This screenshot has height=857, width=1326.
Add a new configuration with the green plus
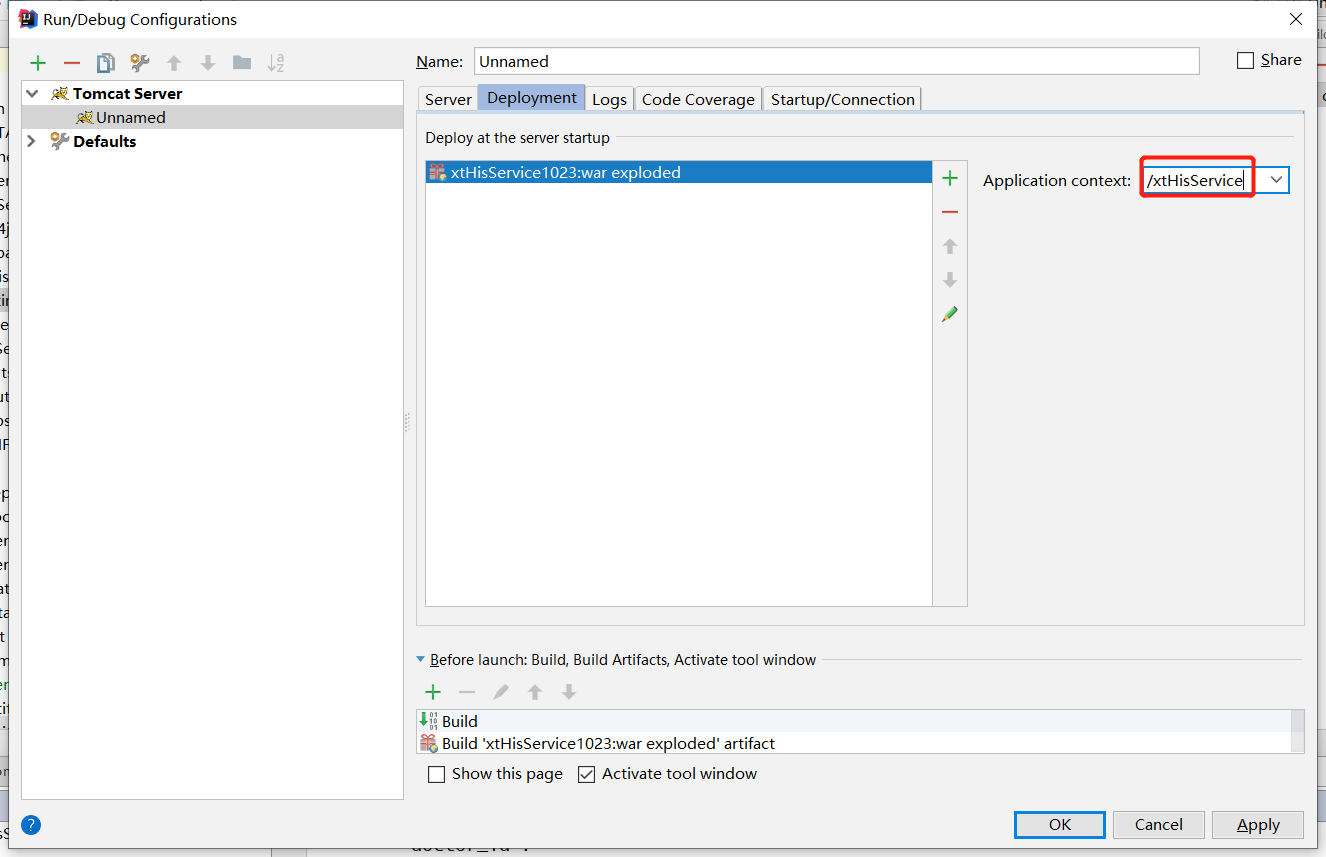point(38,63)
